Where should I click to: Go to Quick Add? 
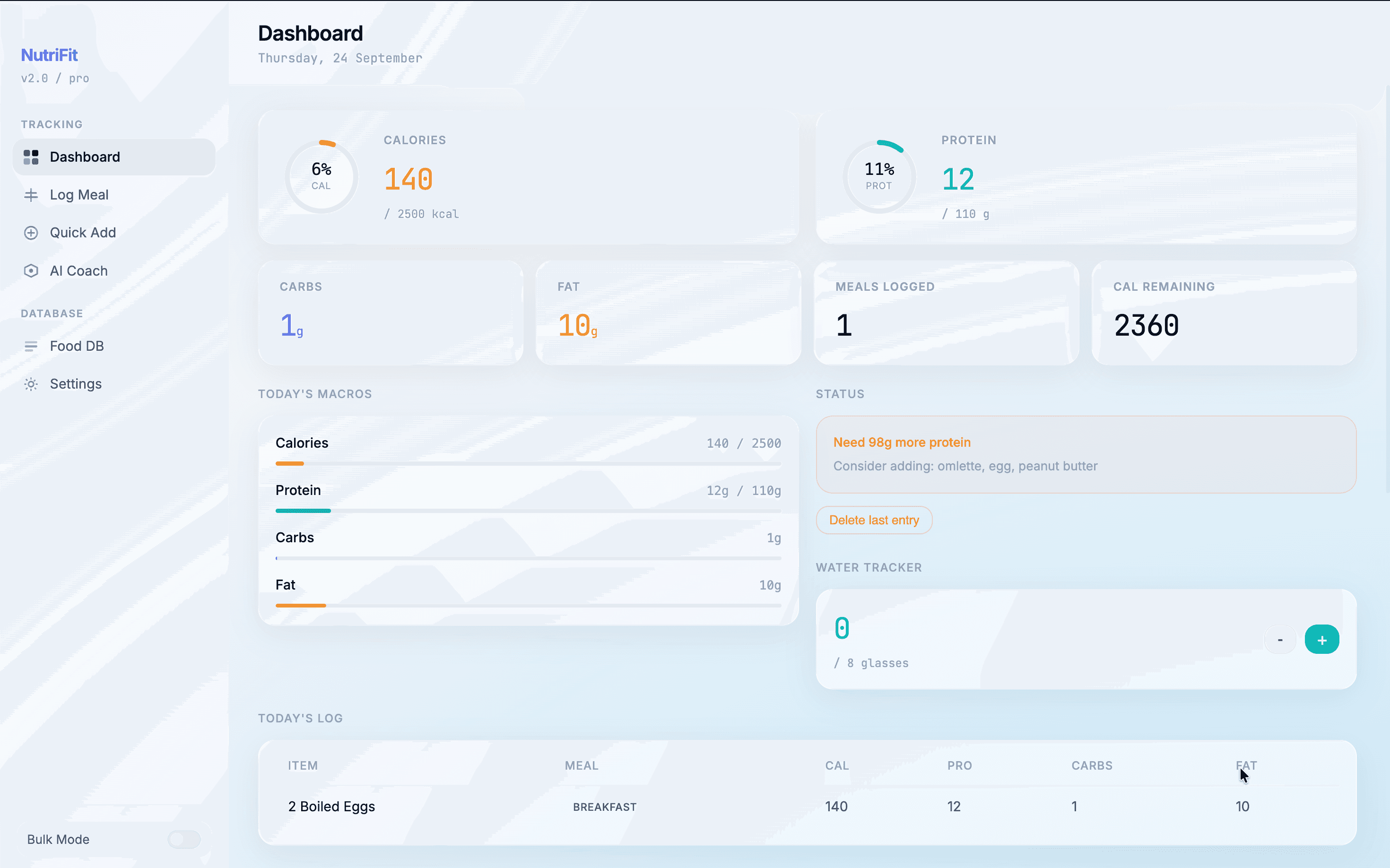click(113, 233)
